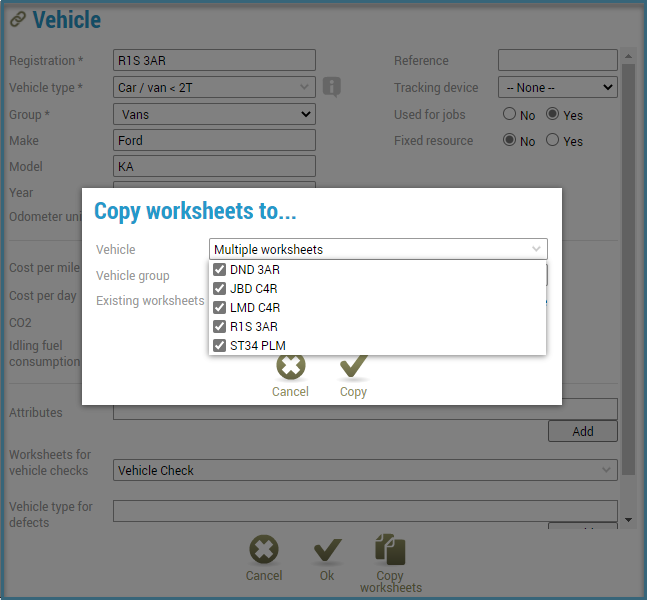Select Yes for Fixed resource
The height and width of the screenshot is (600, 647).
(x=553, y=140)
